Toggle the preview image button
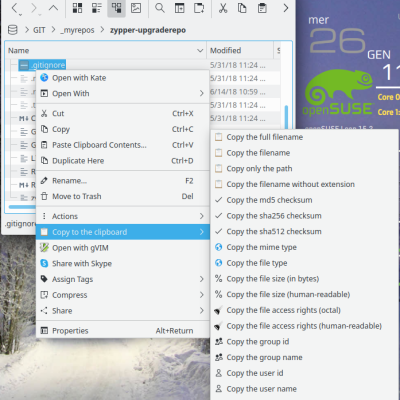Viewport: 400px width, 400px height. (136, 8)
